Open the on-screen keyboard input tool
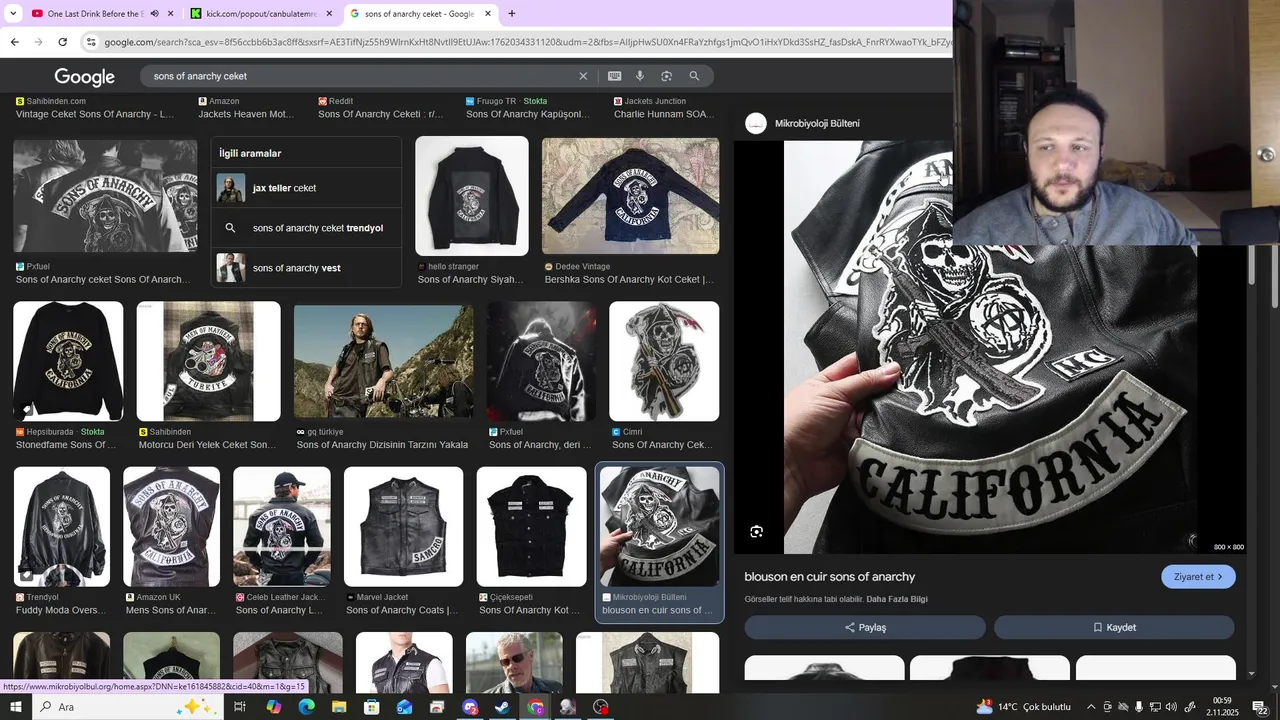 [x=614, y=76]
